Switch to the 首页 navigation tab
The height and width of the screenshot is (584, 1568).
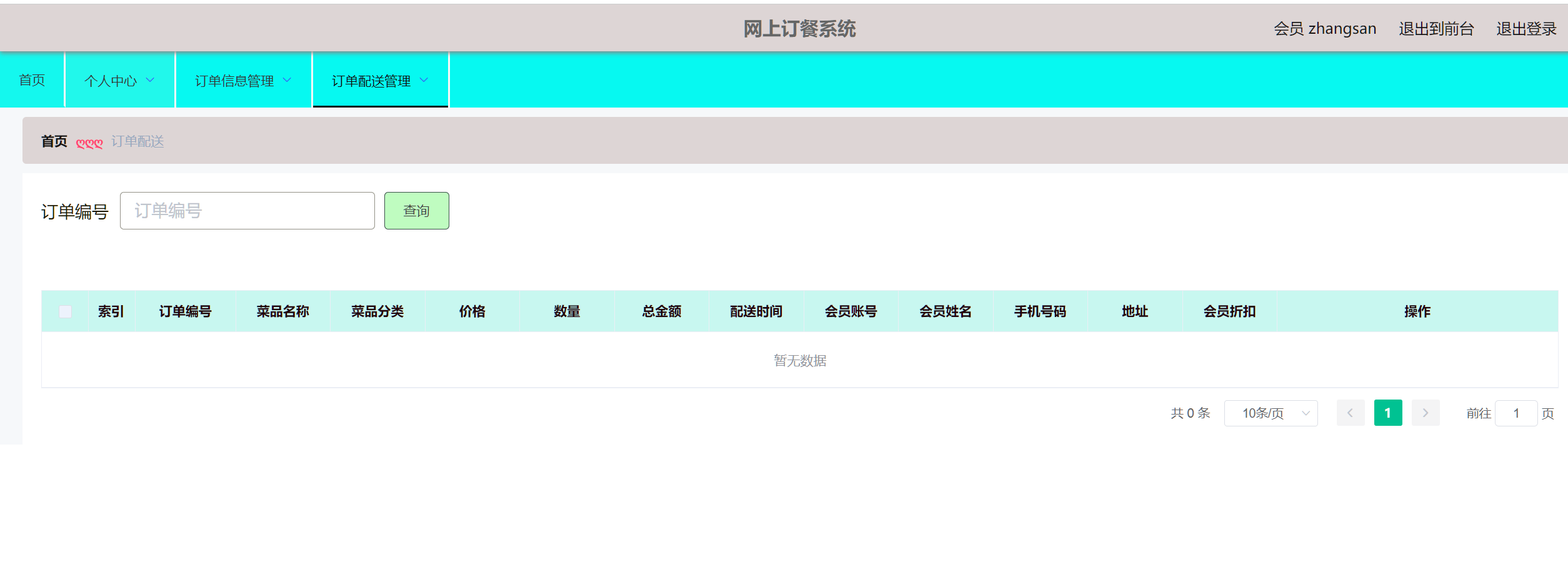(32, 80)
